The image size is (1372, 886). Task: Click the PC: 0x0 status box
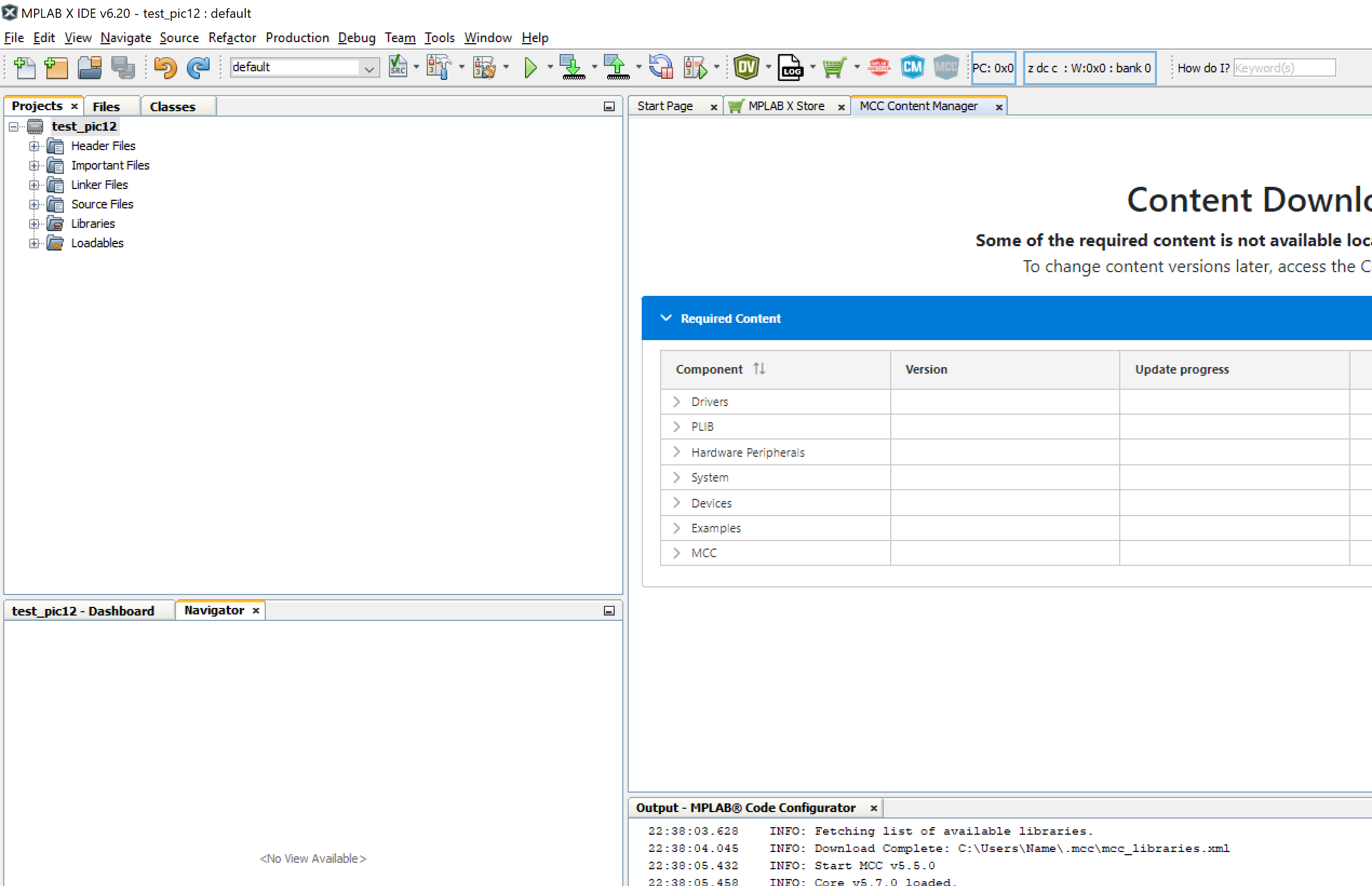point(993,68)
